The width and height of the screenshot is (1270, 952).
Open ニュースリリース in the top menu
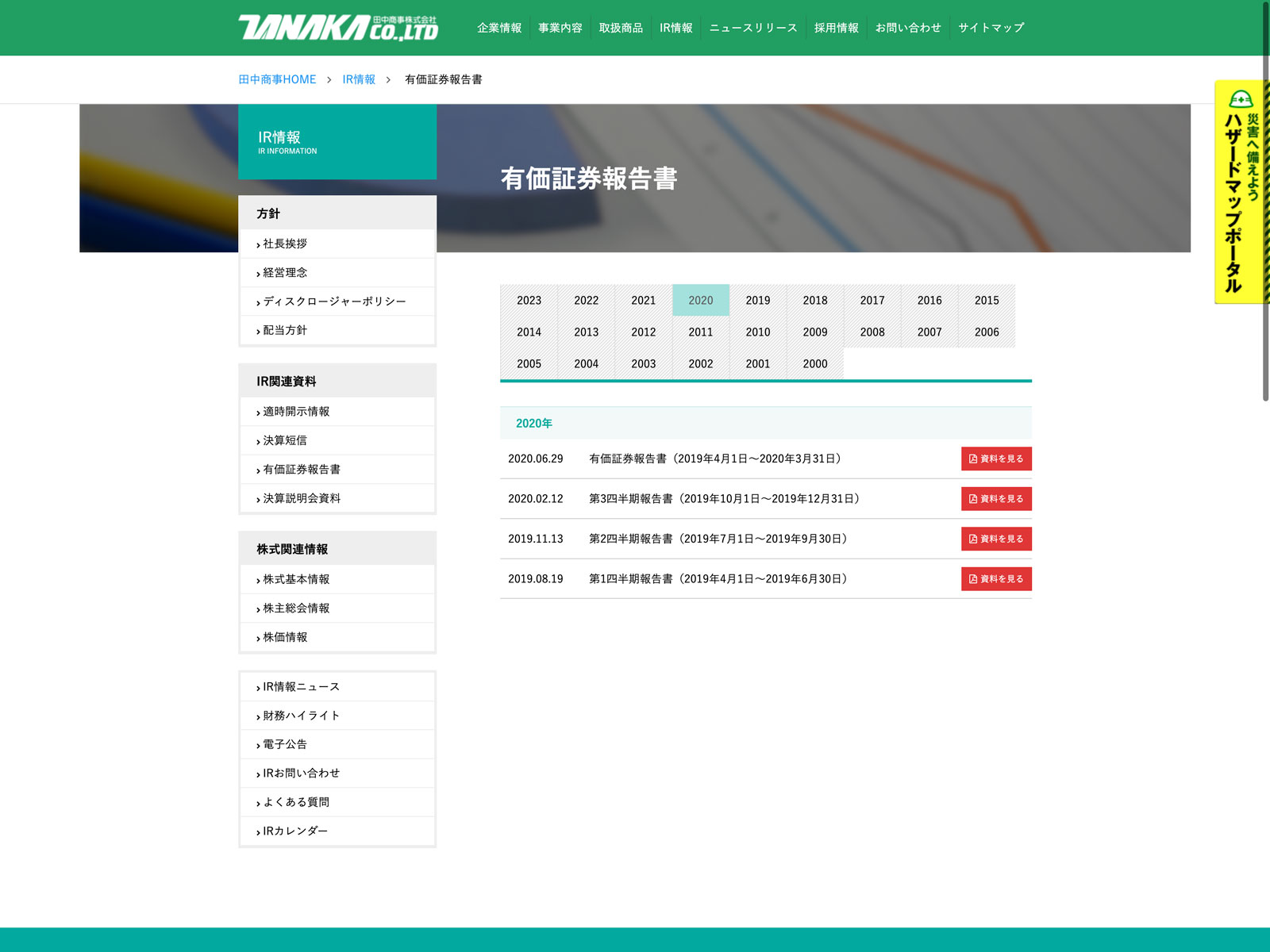tap(752, 28)
